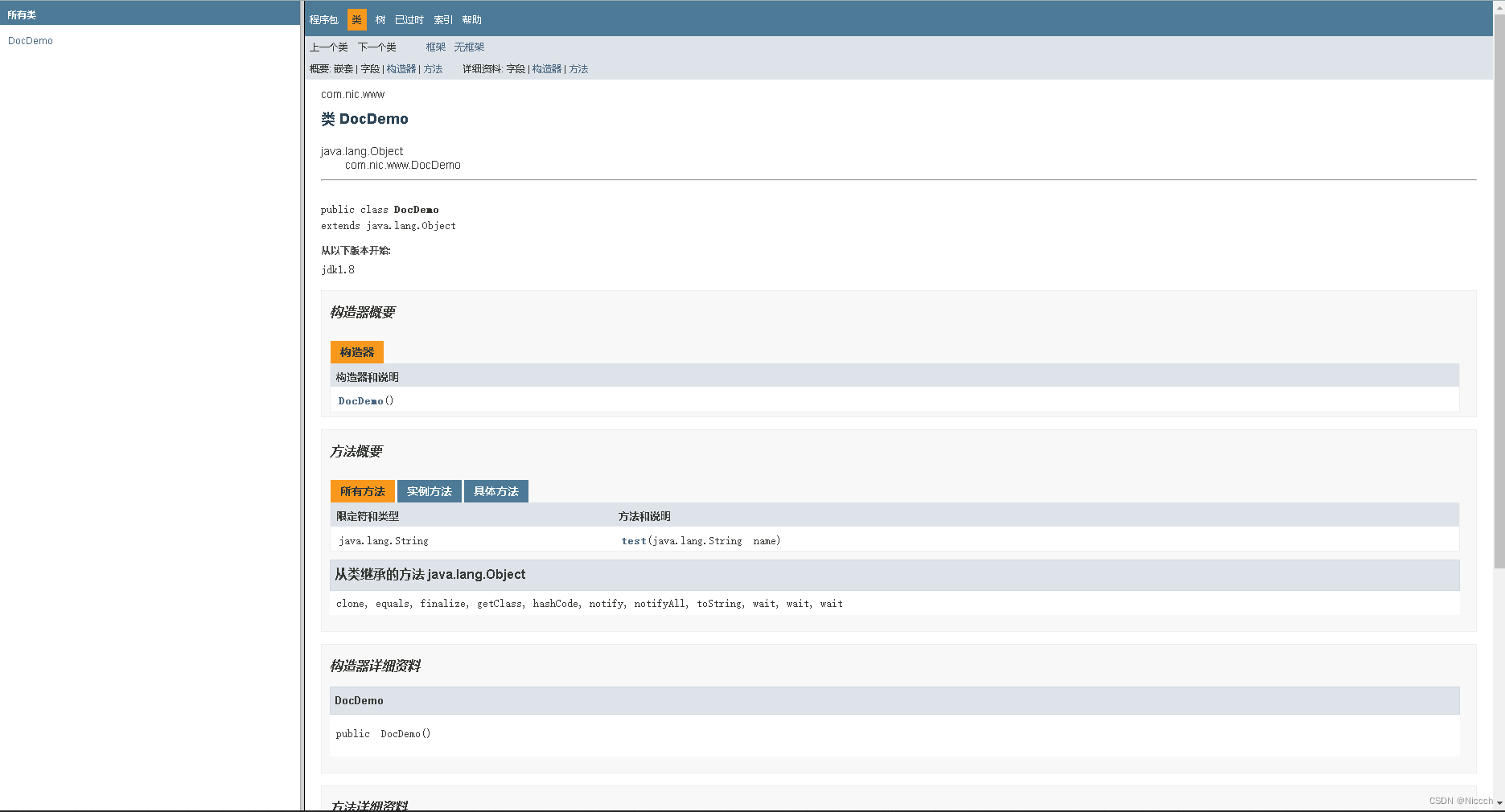
Task: Open the 树 (tree) view
Action: click(380, 19)
